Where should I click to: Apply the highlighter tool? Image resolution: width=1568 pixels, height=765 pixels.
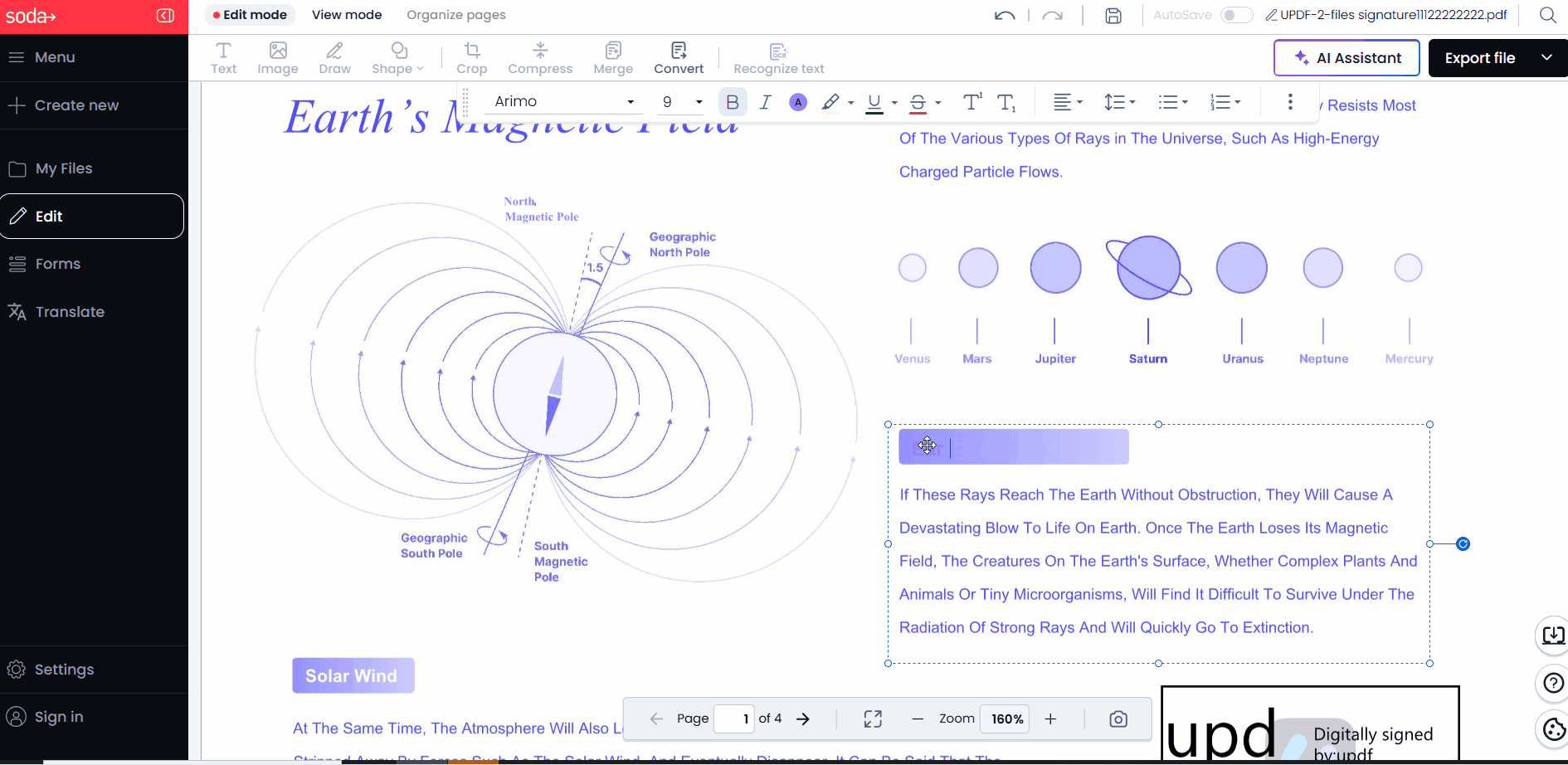(x=830, y=101)
